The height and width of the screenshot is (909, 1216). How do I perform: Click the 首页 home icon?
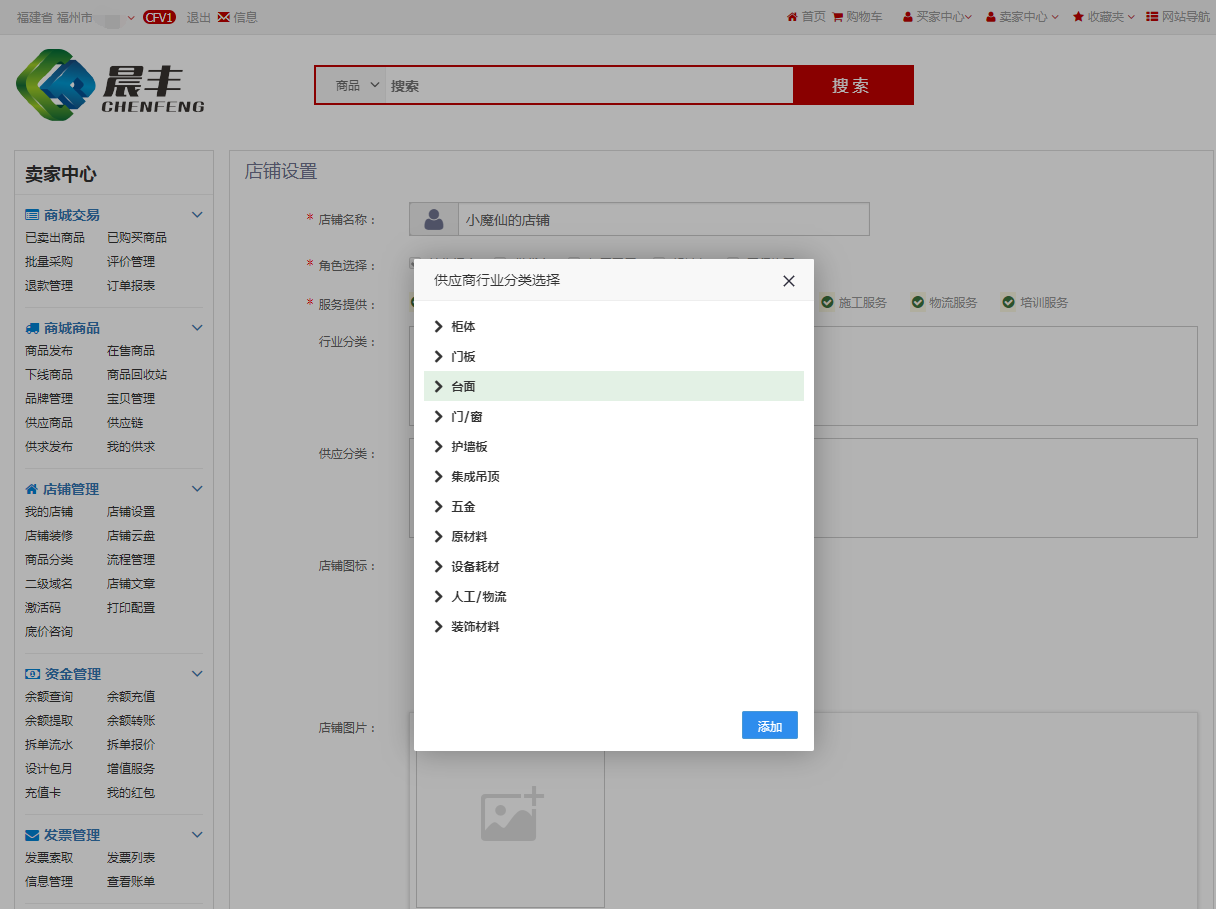click(x=792, y=17)
